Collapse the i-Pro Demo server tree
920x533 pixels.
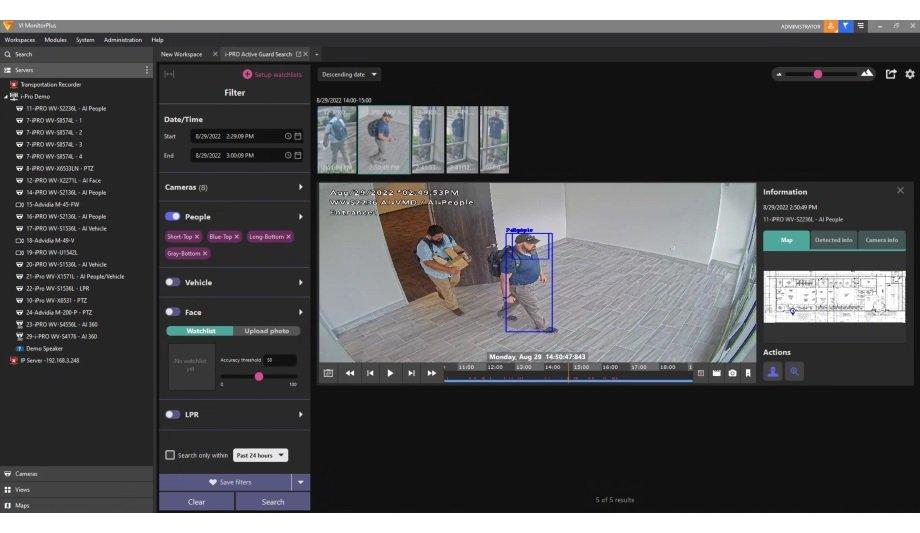coord(6,97)
